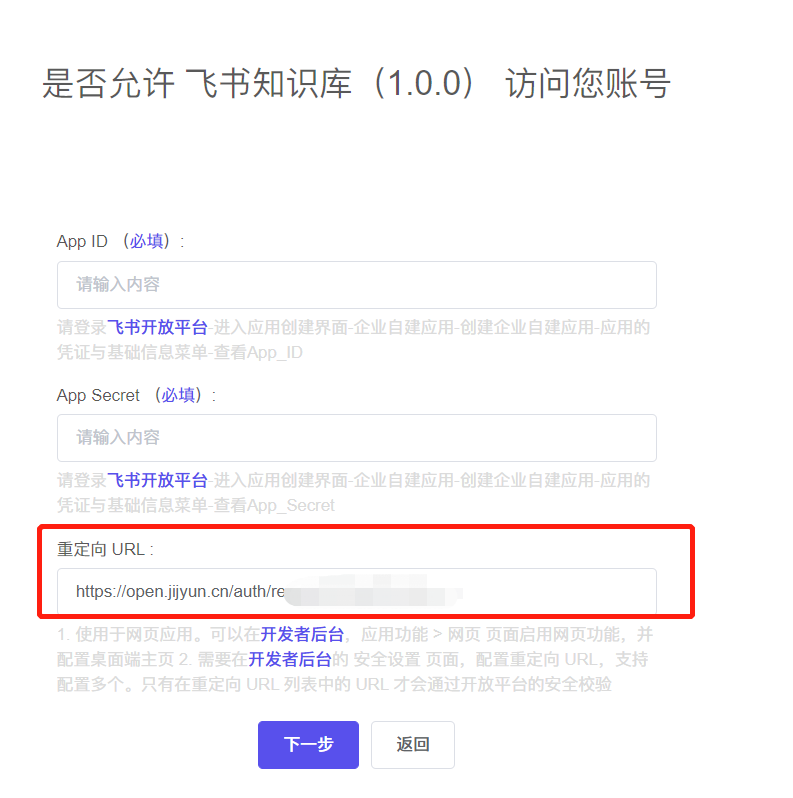Click the App ID input field

[x=356, y=285]
